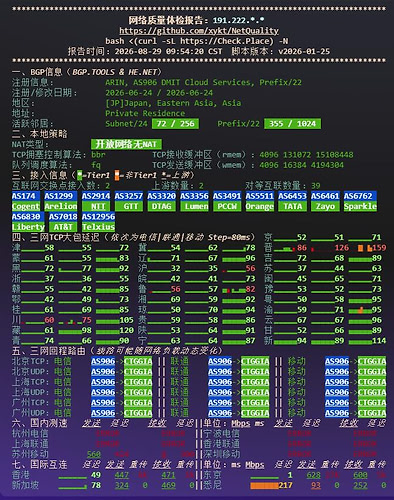Click the AS906 badge after 北京TCP 电信
The height and width of the screenshot is (500, 394).
tap(103, 361)
